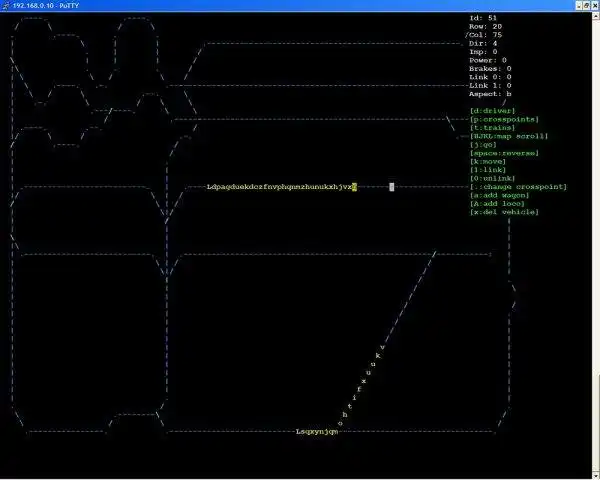Image resolution: width=600 pixels, height=480 pixels.
Task: Click the 'Row: 20' status line
Action: (485, 26)
